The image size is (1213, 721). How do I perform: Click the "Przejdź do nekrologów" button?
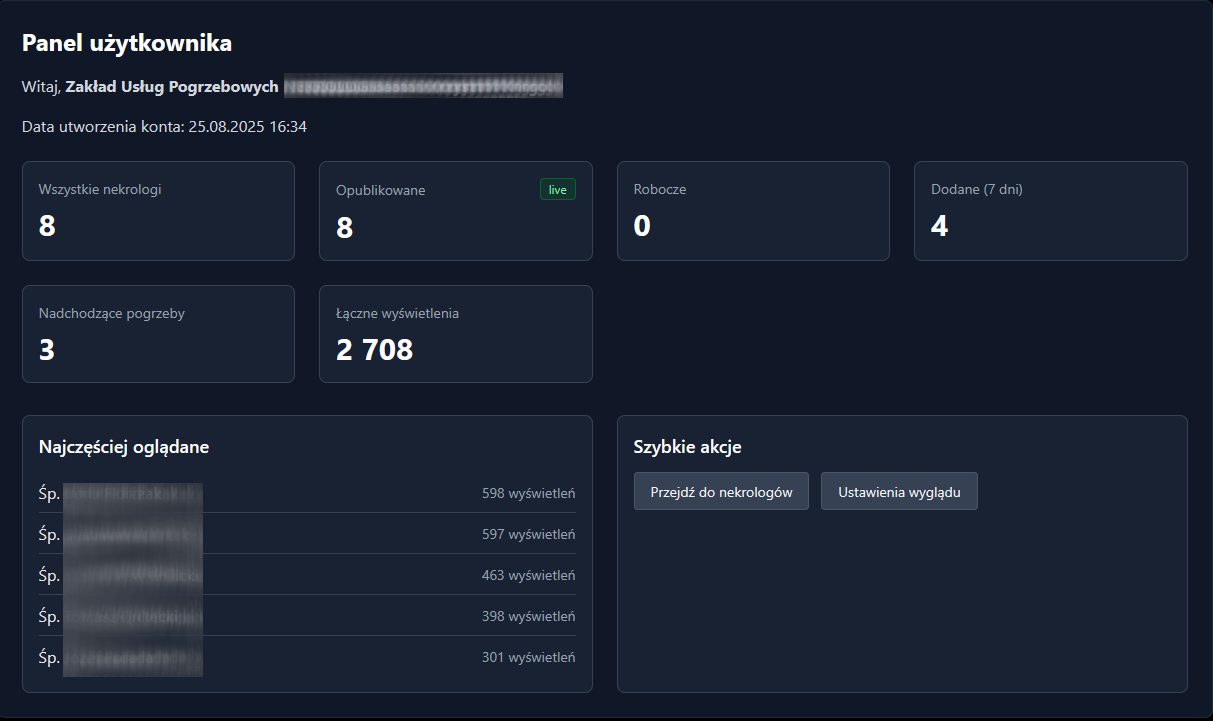(721, 492)
